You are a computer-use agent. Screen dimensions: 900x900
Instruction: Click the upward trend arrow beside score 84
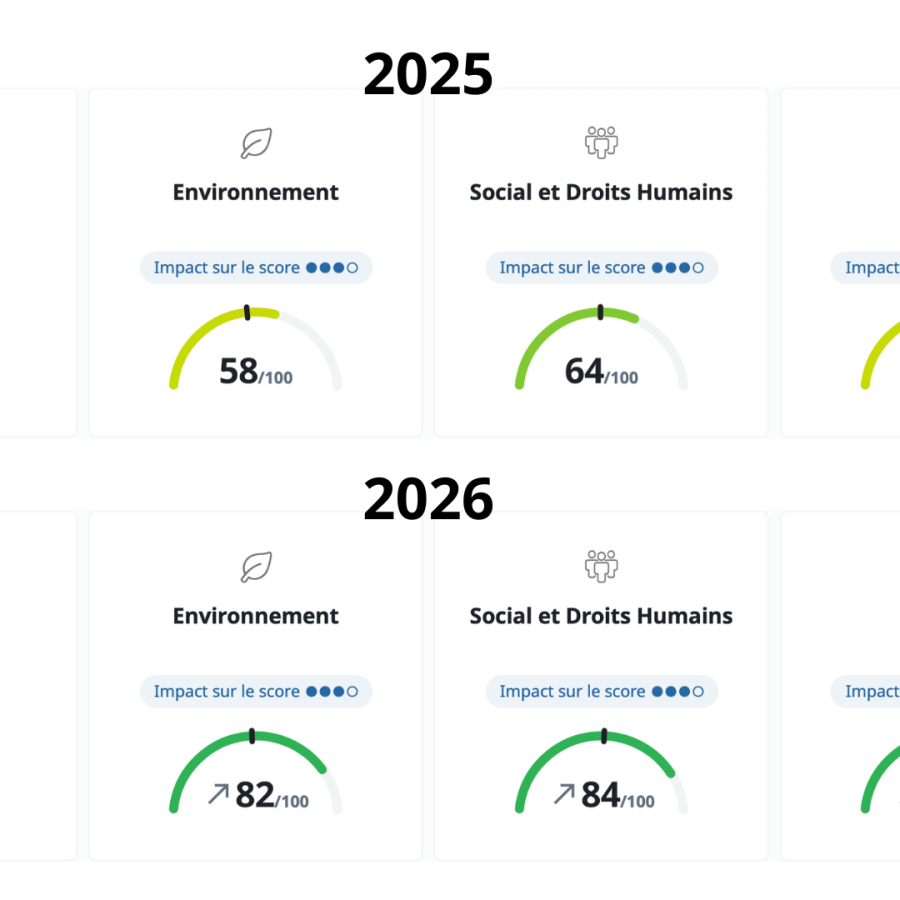564,795
